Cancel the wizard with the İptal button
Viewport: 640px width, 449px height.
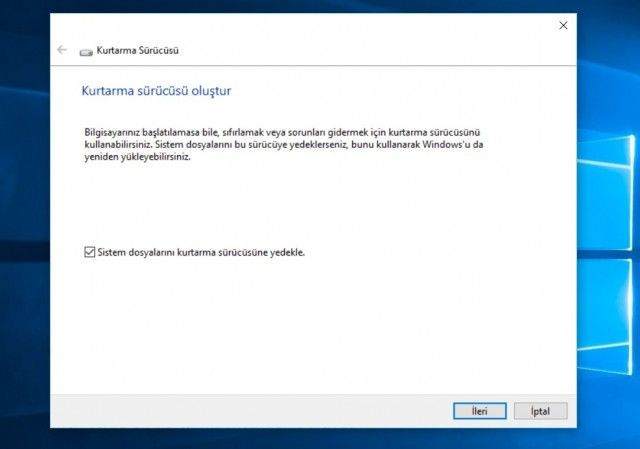541,411
